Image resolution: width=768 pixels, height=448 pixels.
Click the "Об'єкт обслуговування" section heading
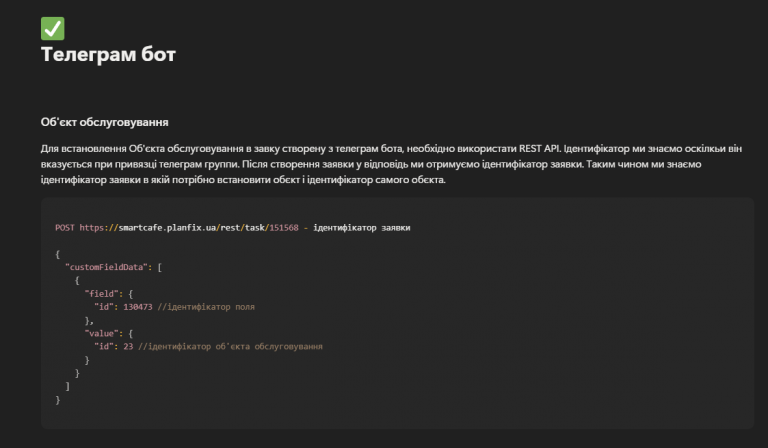(104, 122)
